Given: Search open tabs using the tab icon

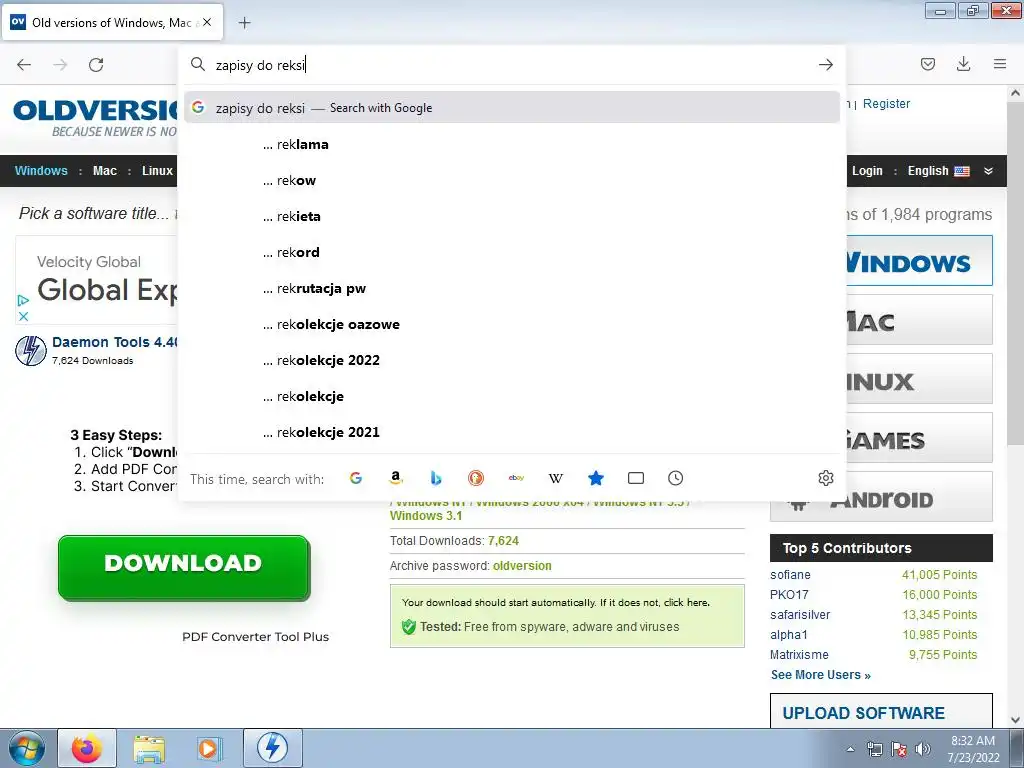Looking at the screenshot, I should 635,478.
